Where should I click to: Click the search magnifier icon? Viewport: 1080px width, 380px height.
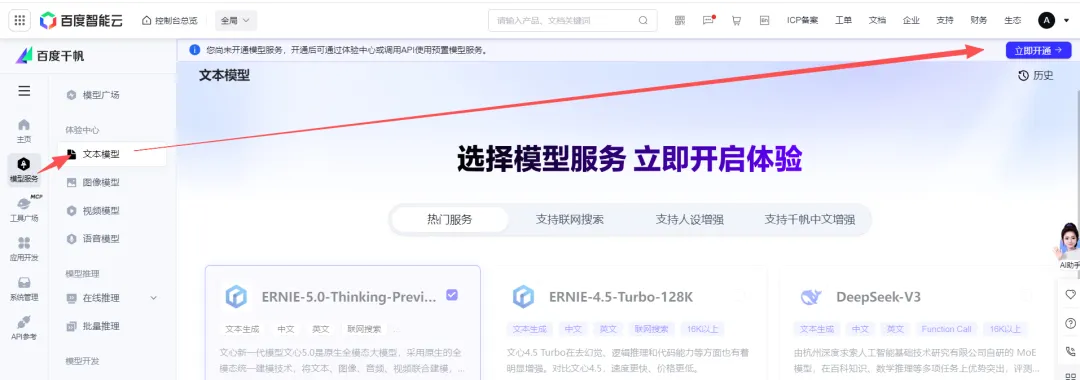(643, 21)
